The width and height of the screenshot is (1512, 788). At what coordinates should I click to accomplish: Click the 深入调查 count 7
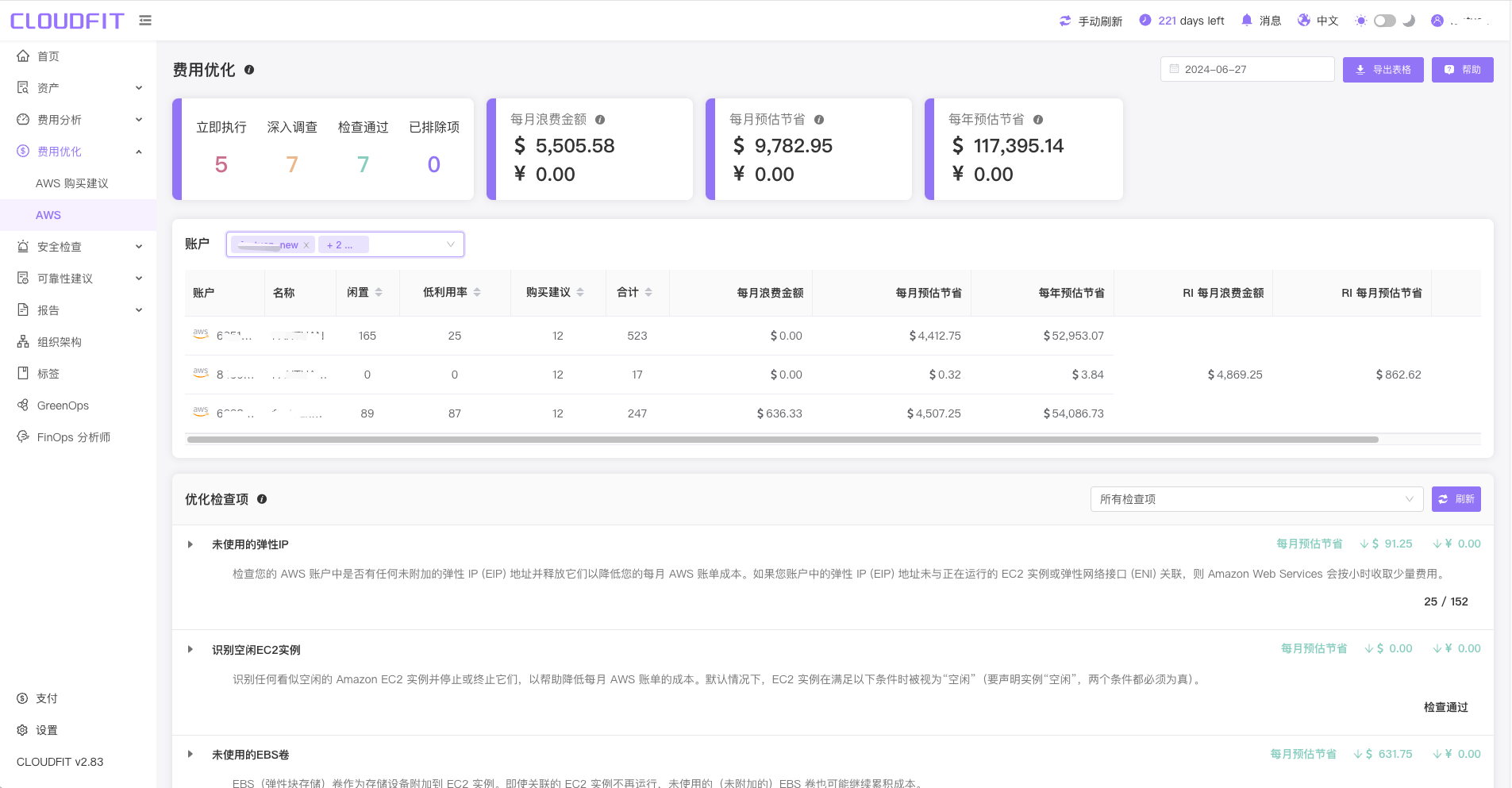(292, 164)
